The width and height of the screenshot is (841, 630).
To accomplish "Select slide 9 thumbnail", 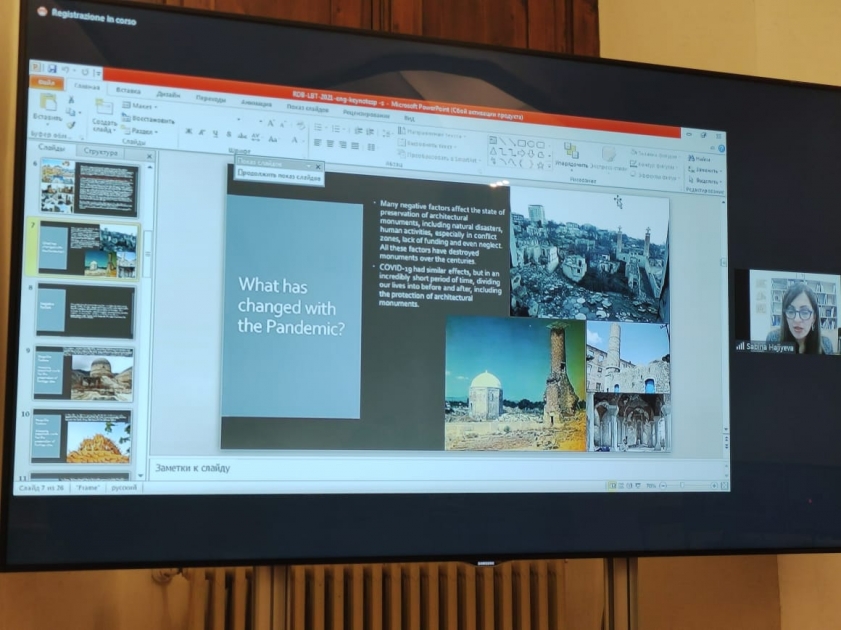I will pyautogui.click(x=84, y=374).
